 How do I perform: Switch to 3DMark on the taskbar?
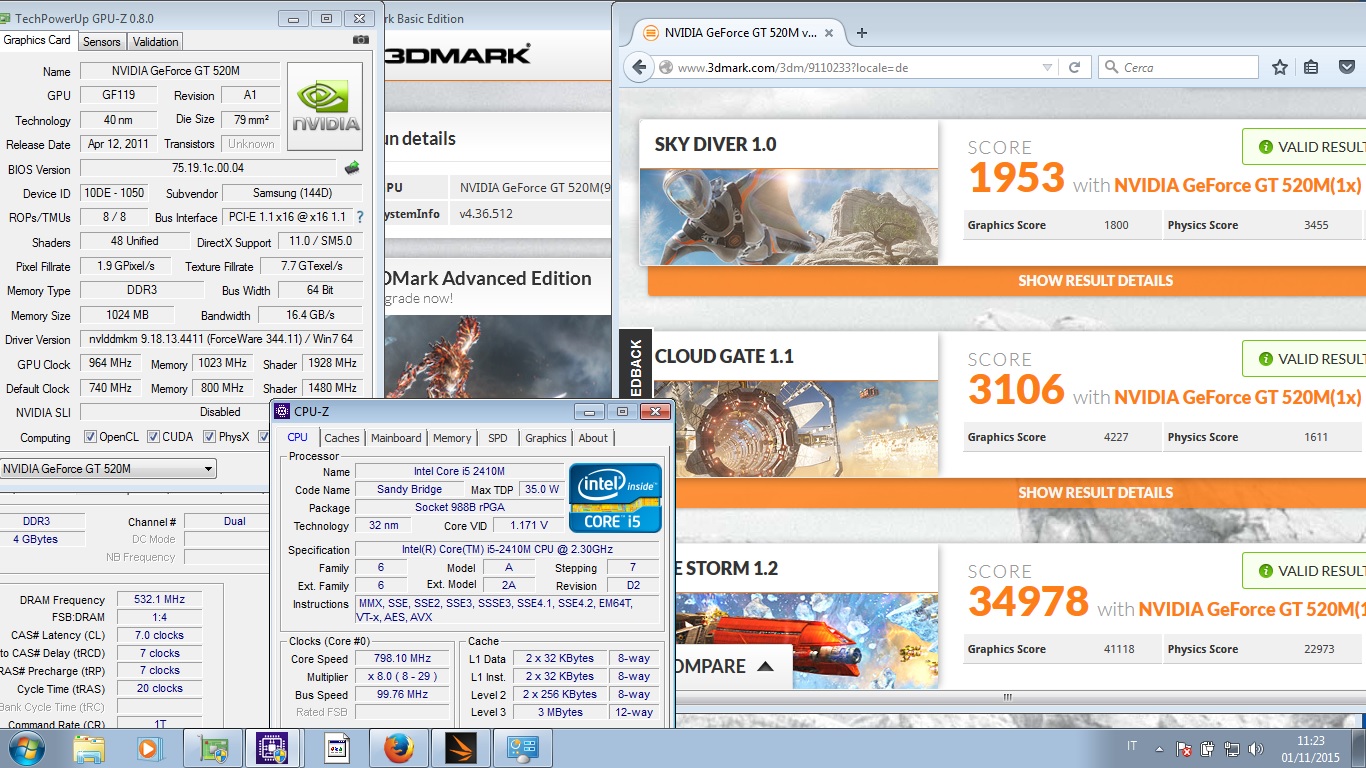pyautogui.click(x=460, y=748)
